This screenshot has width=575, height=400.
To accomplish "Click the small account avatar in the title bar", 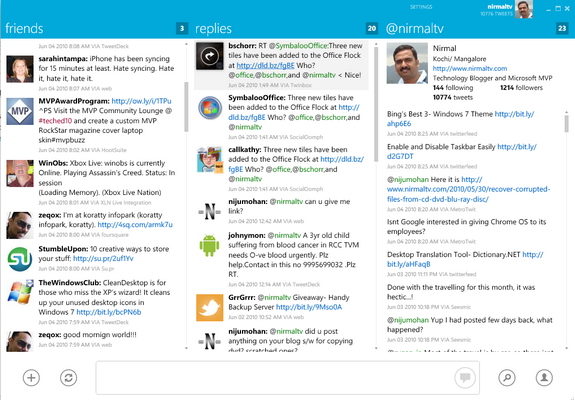I will click(x=524, y=9).
